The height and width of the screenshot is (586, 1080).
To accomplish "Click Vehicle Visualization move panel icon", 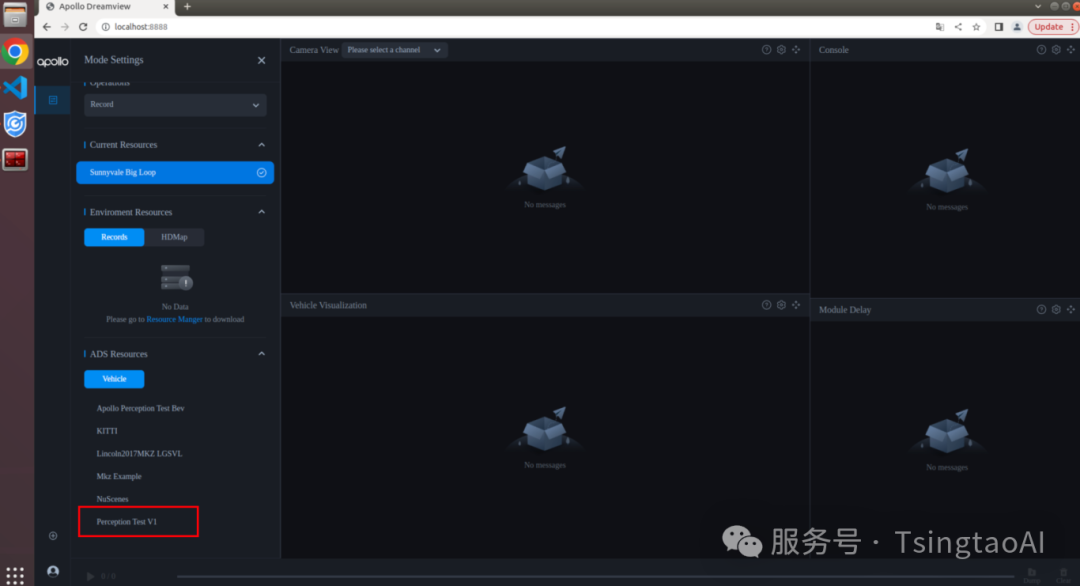I will point(796,305).
